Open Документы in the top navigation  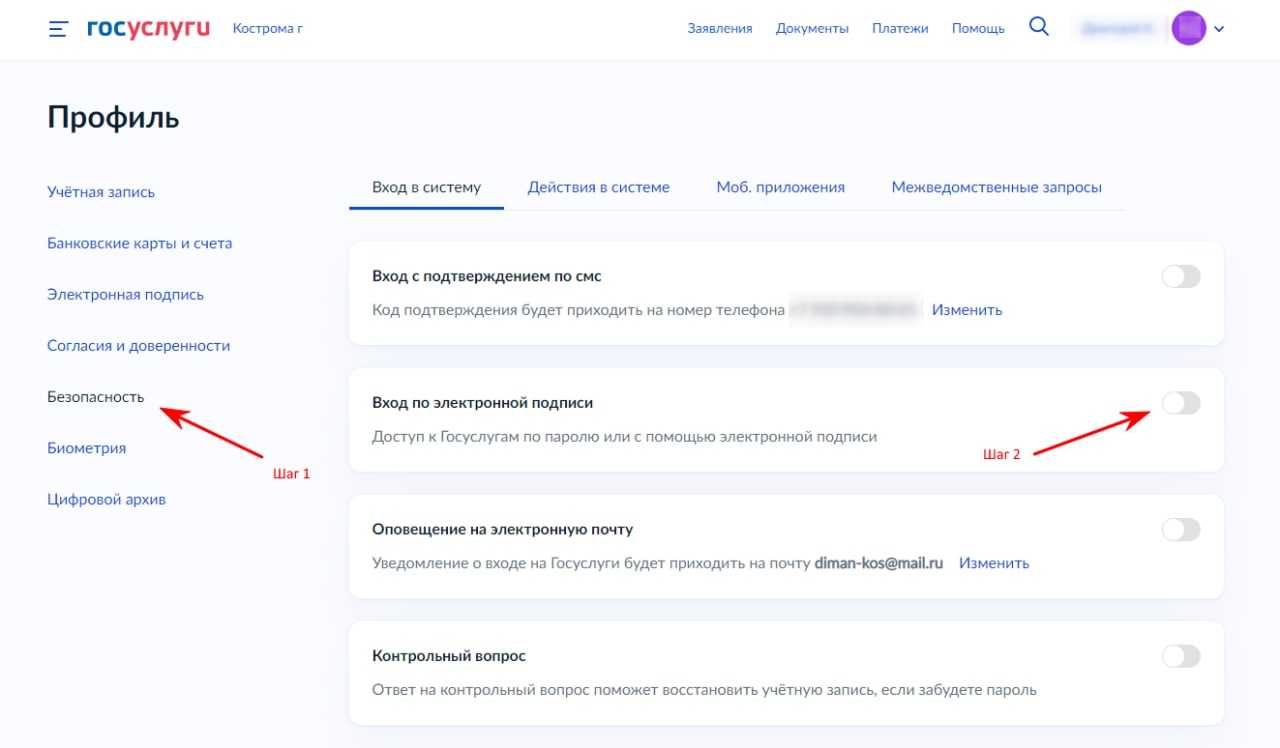point(812,28)
